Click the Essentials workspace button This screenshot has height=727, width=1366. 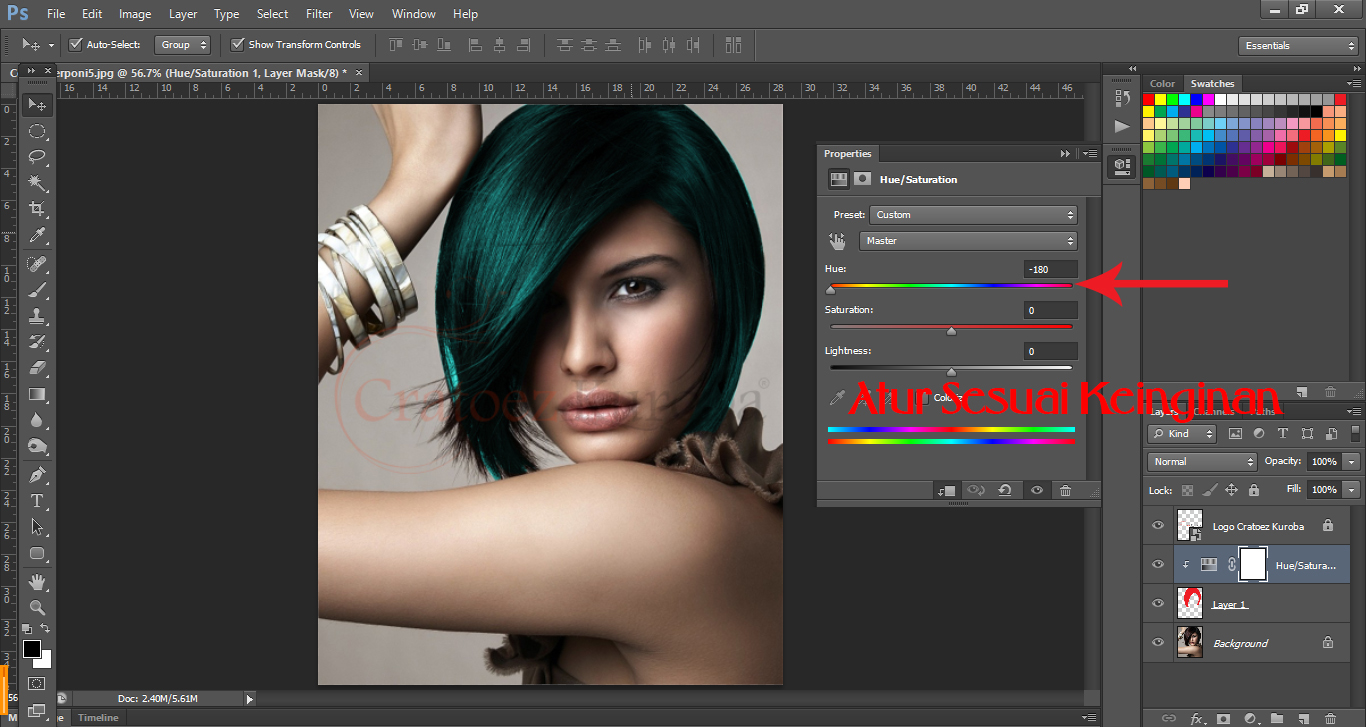(x=1297, y=44)
